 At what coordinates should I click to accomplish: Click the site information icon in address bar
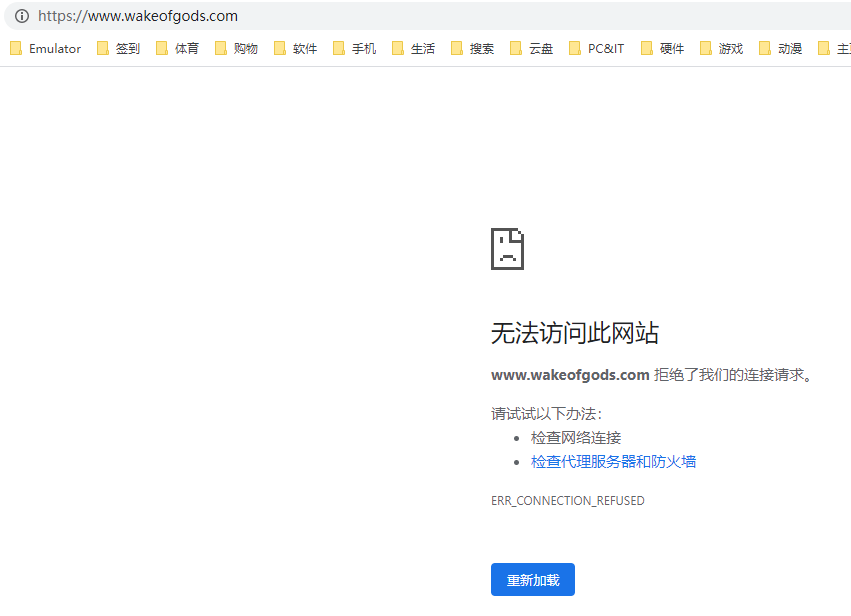(21, 16)
